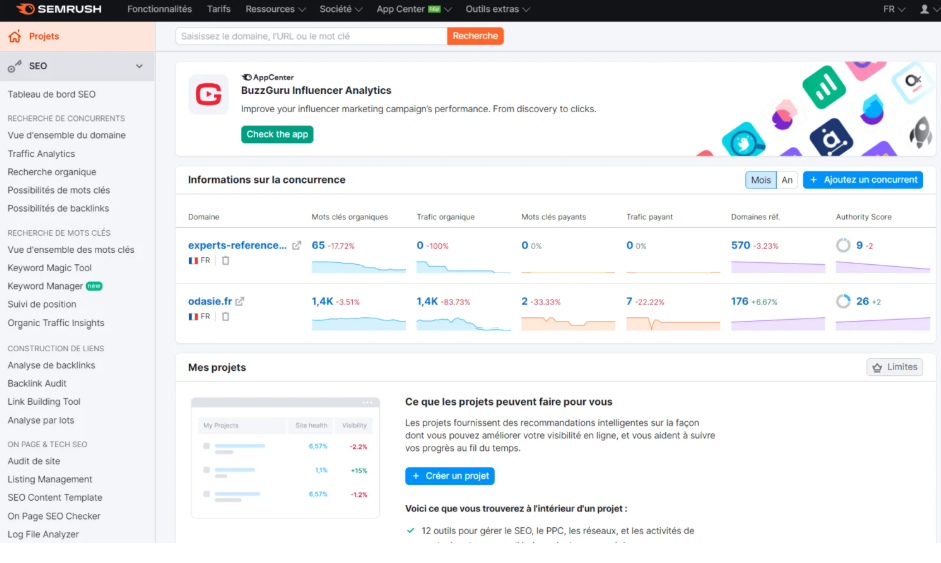Select Projets in the sidebar

point(77,36)
